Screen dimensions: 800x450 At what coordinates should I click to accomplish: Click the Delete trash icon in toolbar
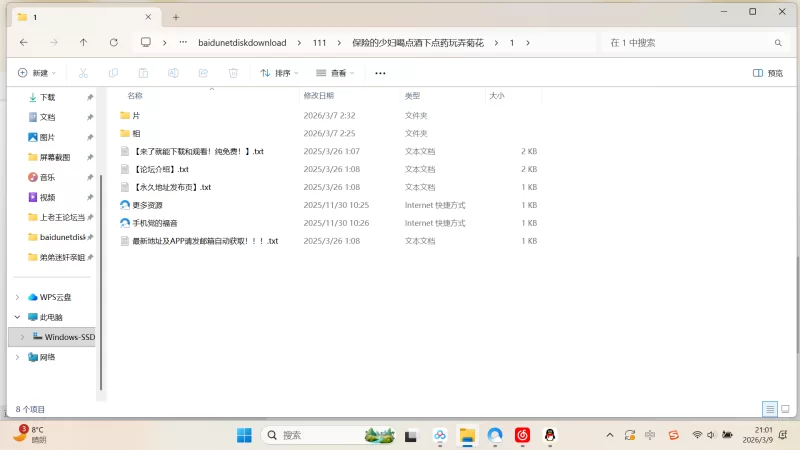click(x=233, y=73)
